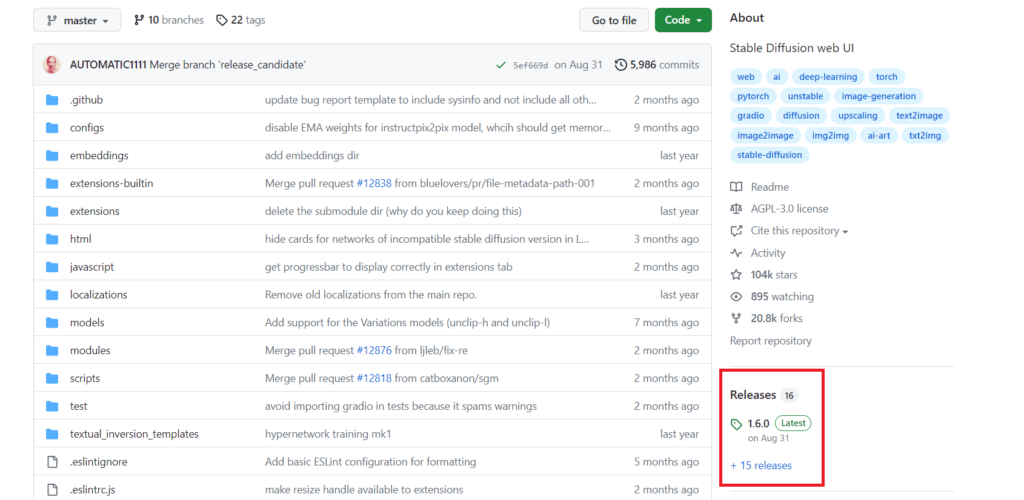Open pull request #12838 link
The width and height of the screenshot is (1024, 500).
pyautogui.click(x=374, y=183)
